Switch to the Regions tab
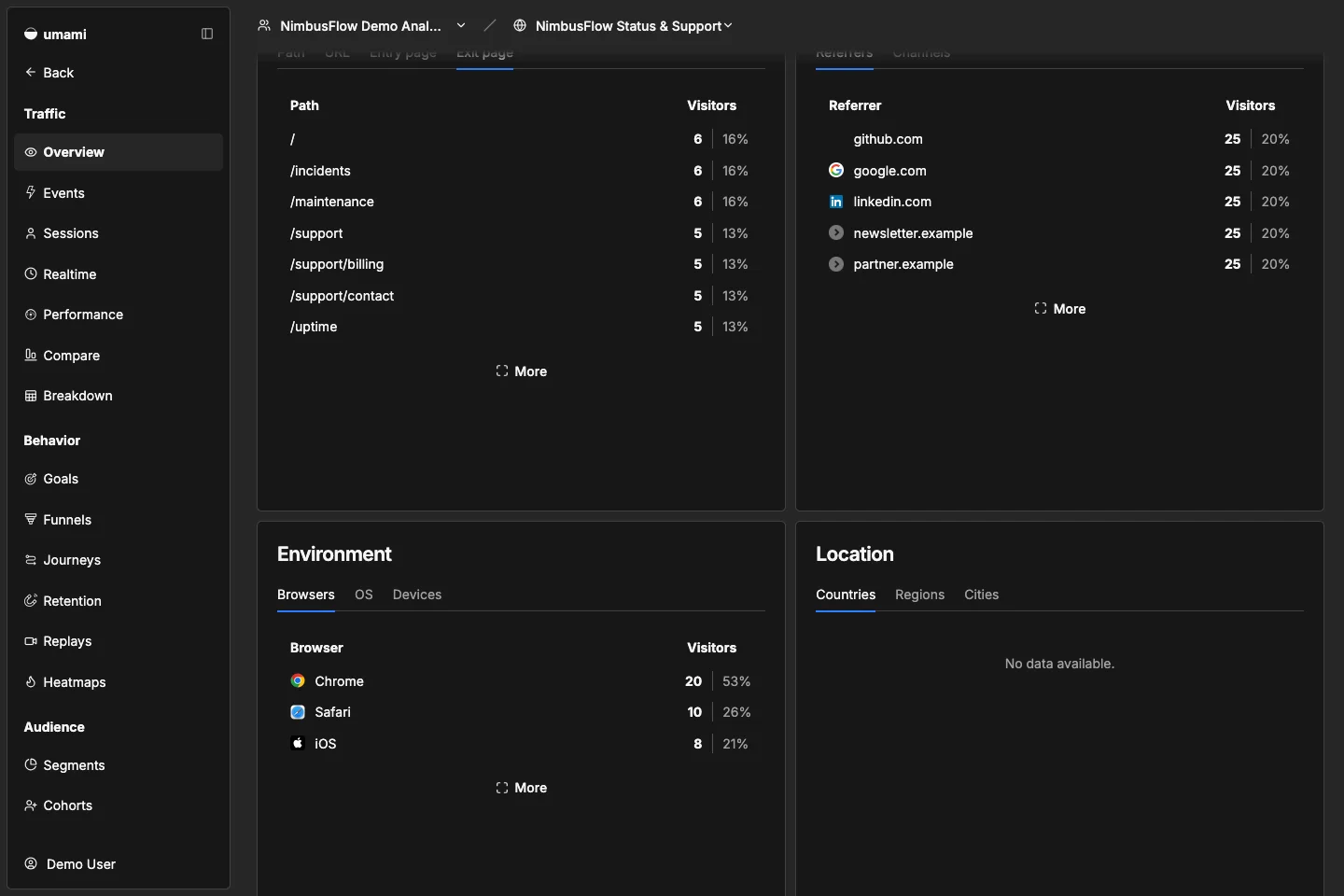This screenshot has height=896, width=1344. [919, 595]
